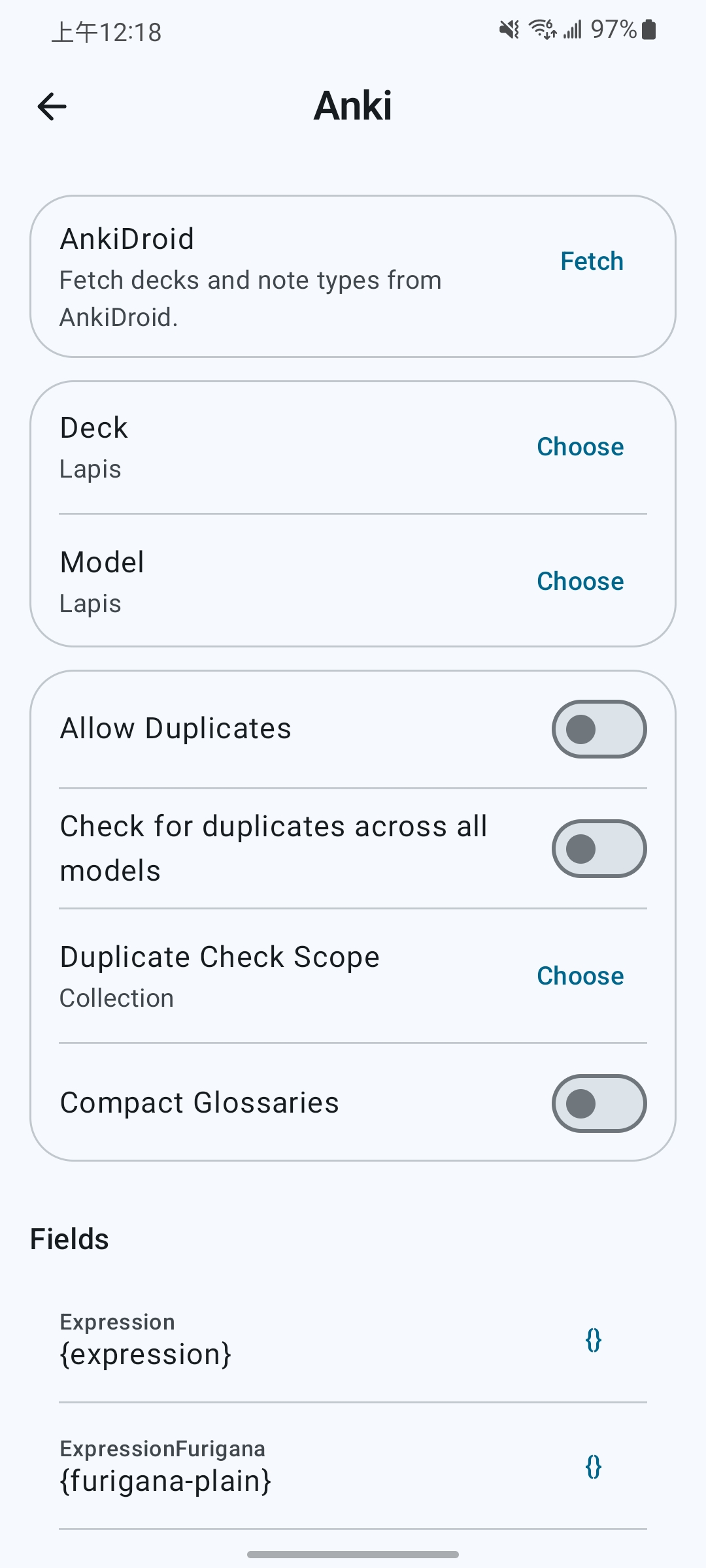706x1568 pixels.
Task: Tap the bottom navigation gesture handle
Action: pos(353,1554)
